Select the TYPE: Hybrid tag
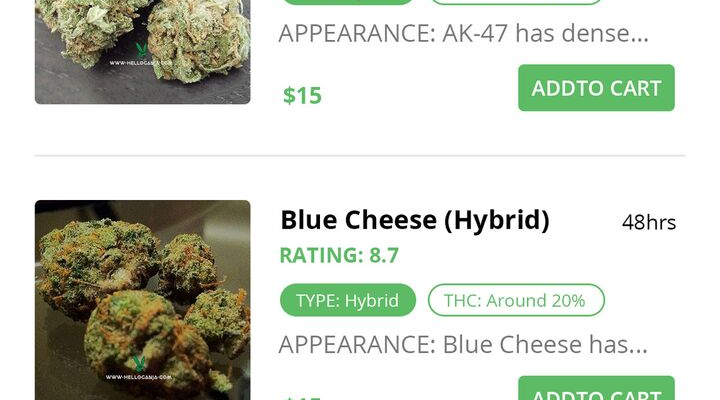This screenshot has width=720, height=400. click(348, 300)
